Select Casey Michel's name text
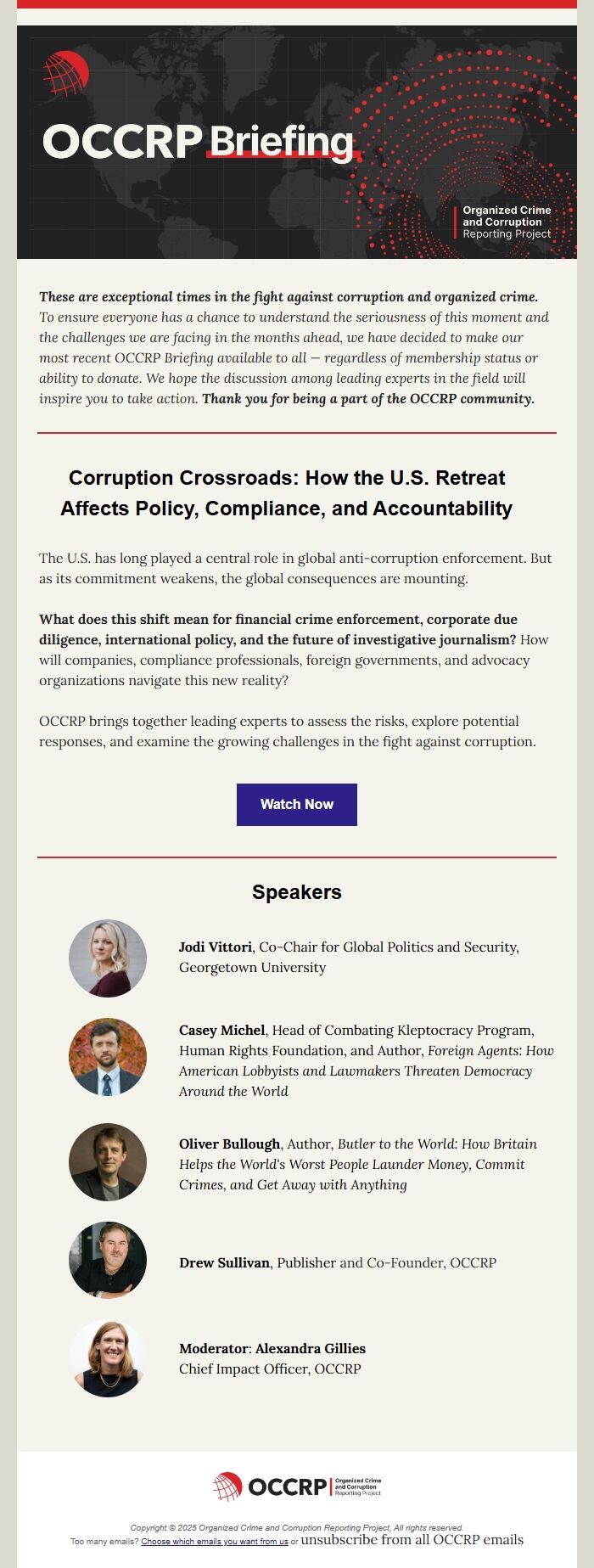The width and height of the screenshot is (594, 1568). pos(222,1030)
